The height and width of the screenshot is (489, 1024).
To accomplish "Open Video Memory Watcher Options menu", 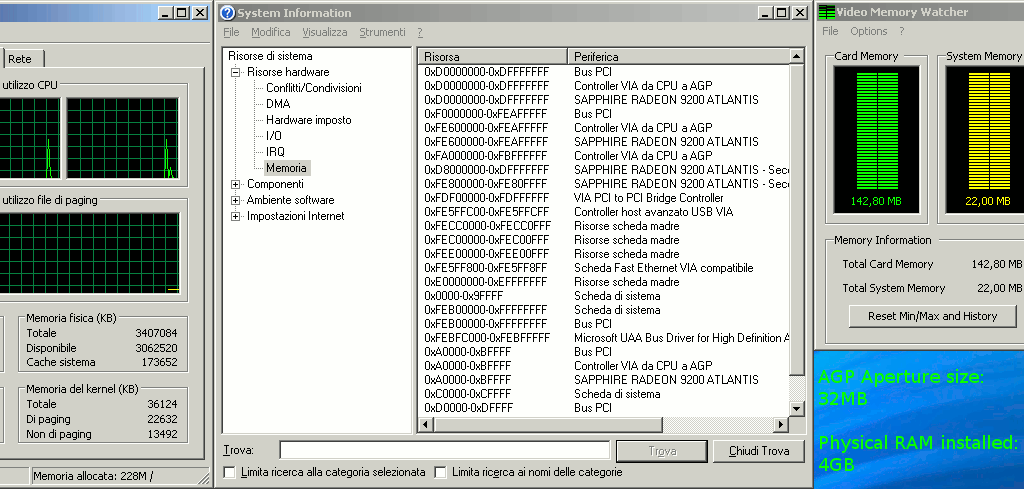I will 869,31.
